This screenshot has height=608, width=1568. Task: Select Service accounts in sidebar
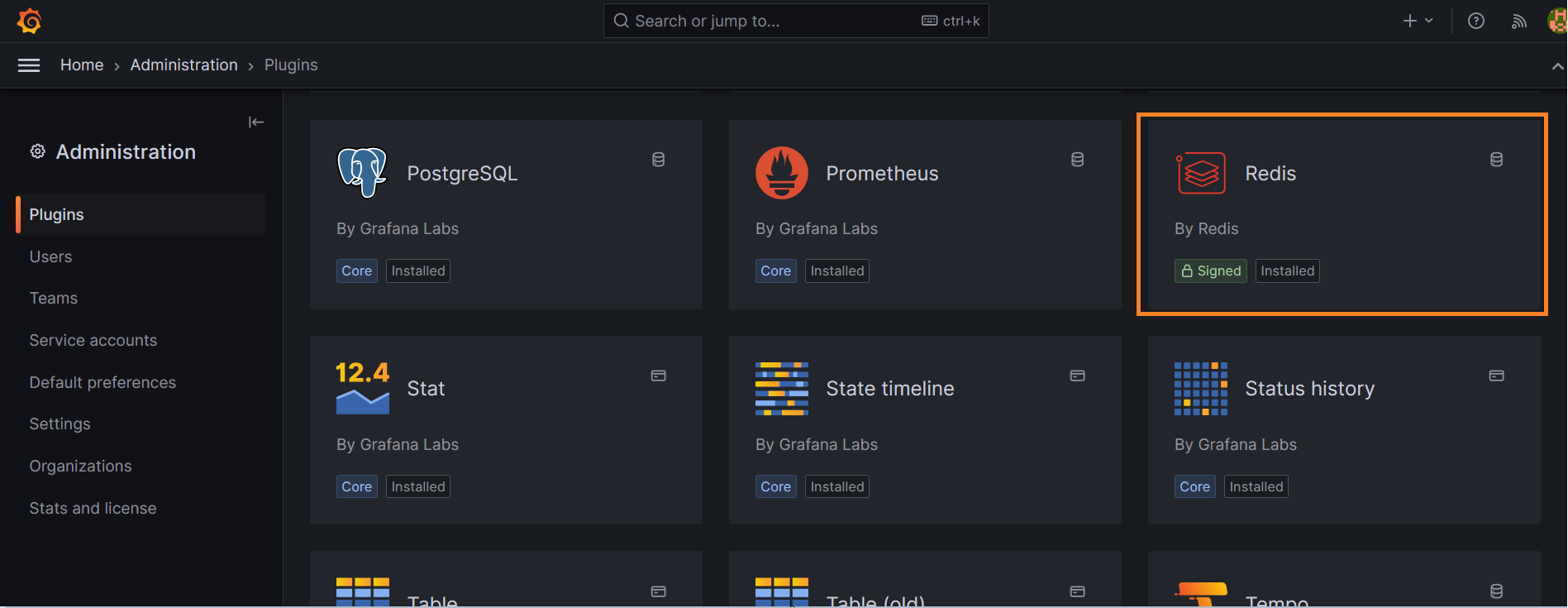click(93, 340)
